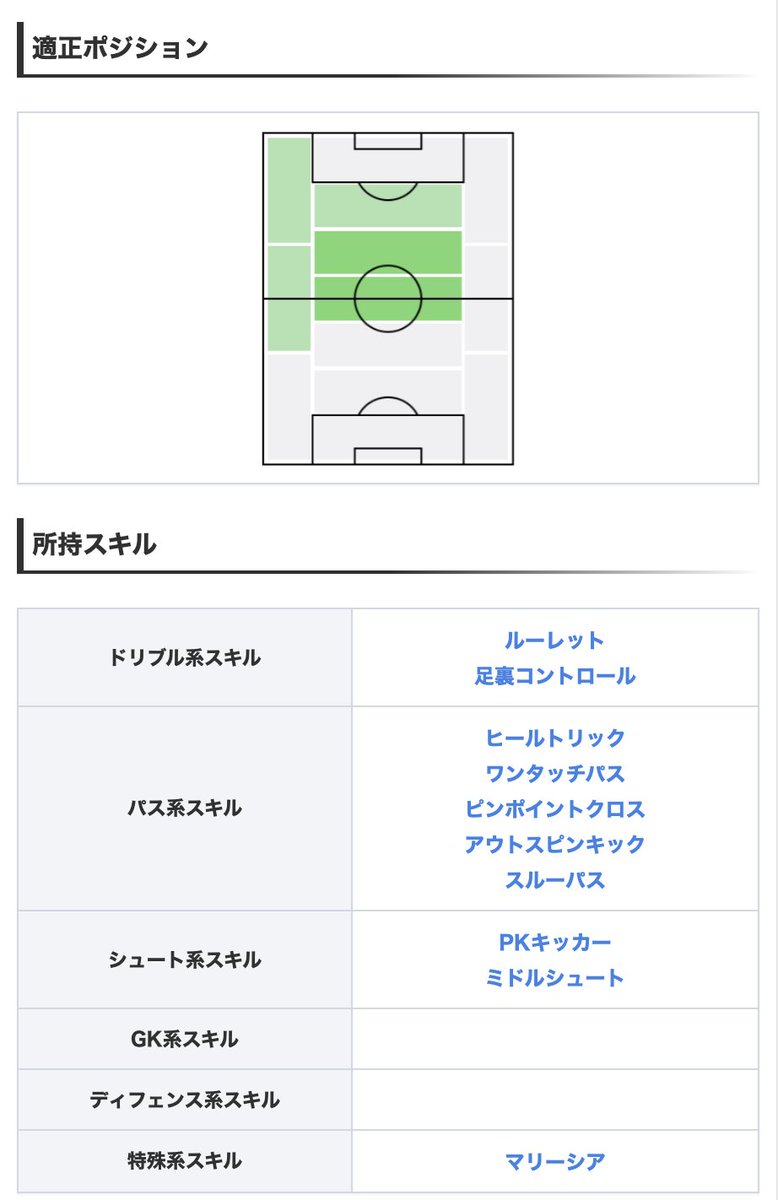Screen dimensions: 778x1200
Task: Click the top penalty box on the pitch
Action: [x=388, y=157]
